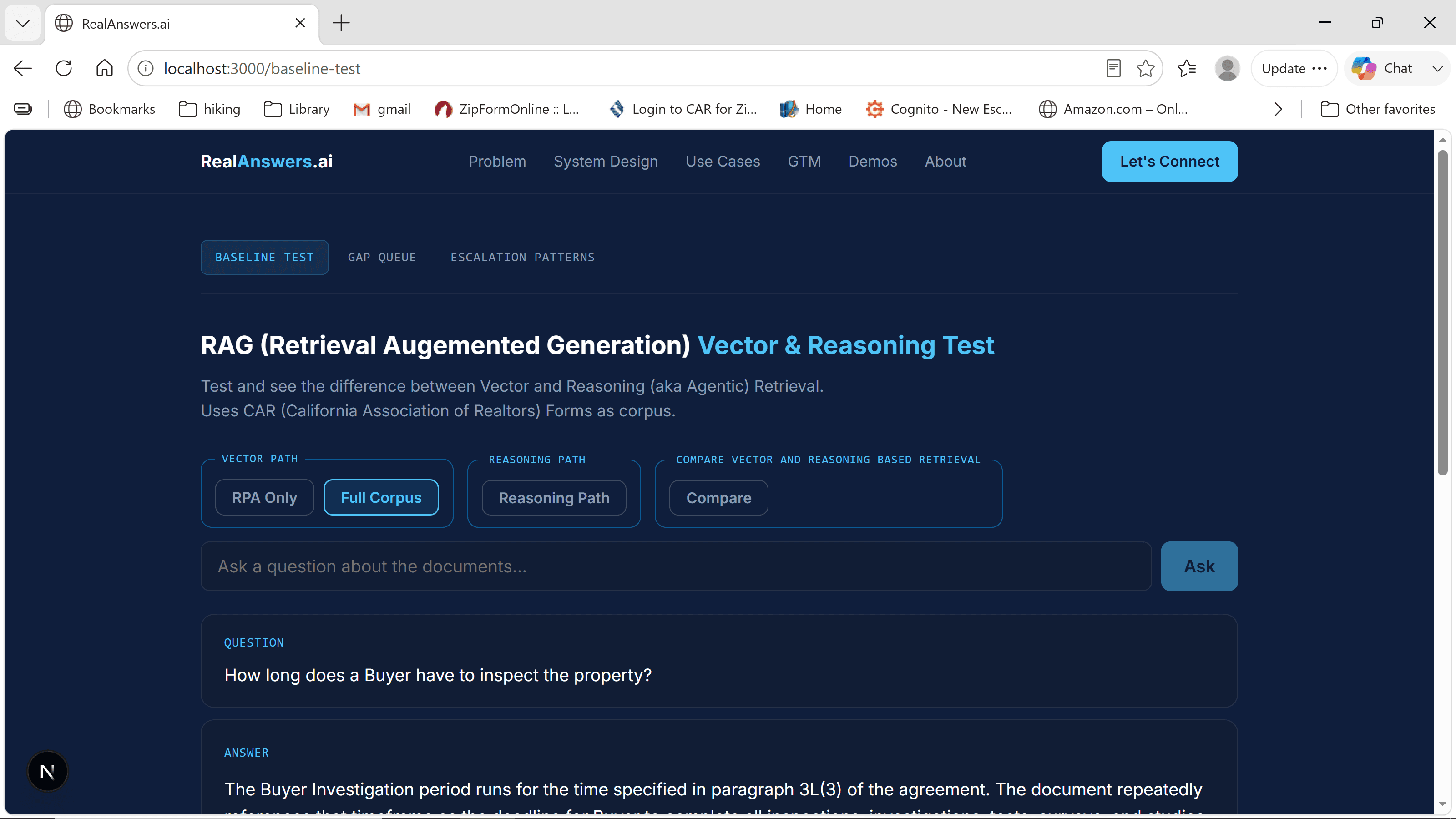Open the Amazon.com bookmark
Viewport: 1456px width, 819px height.
[x=1113, y=109]
